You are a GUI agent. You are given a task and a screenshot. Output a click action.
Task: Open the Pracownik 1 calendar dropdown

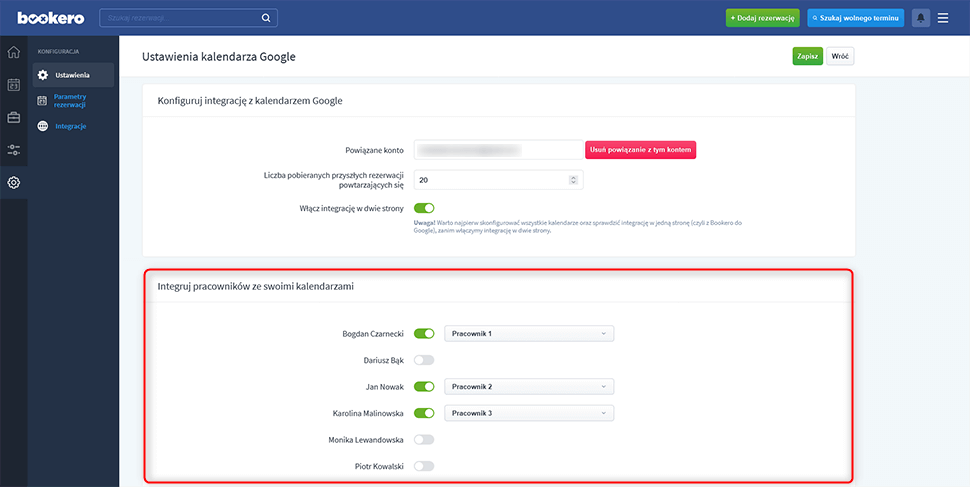coord(530,334)
